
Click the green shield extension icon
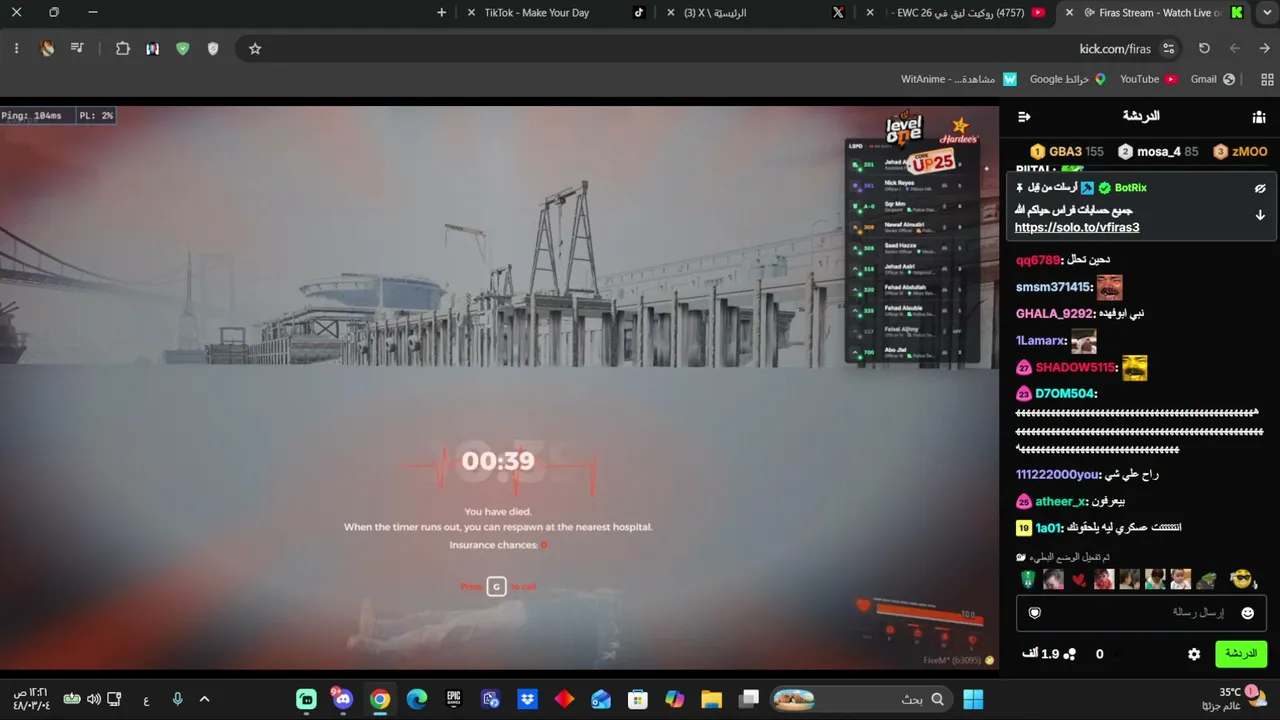[x=182, y=48]
